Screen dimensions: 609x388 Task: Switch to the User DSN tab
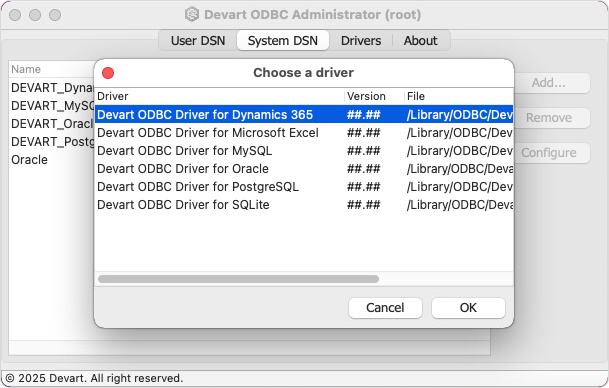coord(198,40)
